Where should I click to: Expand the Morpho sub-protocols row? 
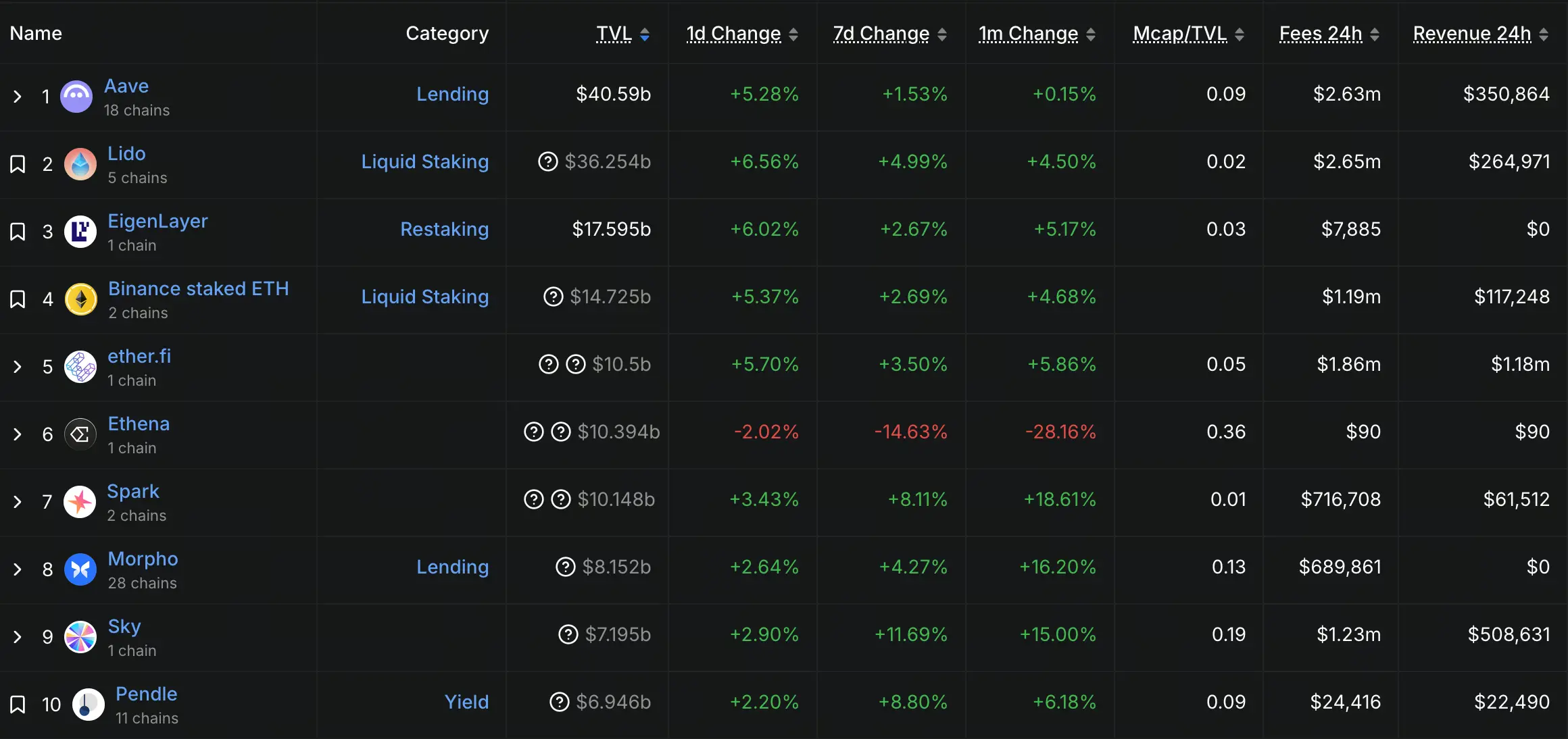point(18,569)
